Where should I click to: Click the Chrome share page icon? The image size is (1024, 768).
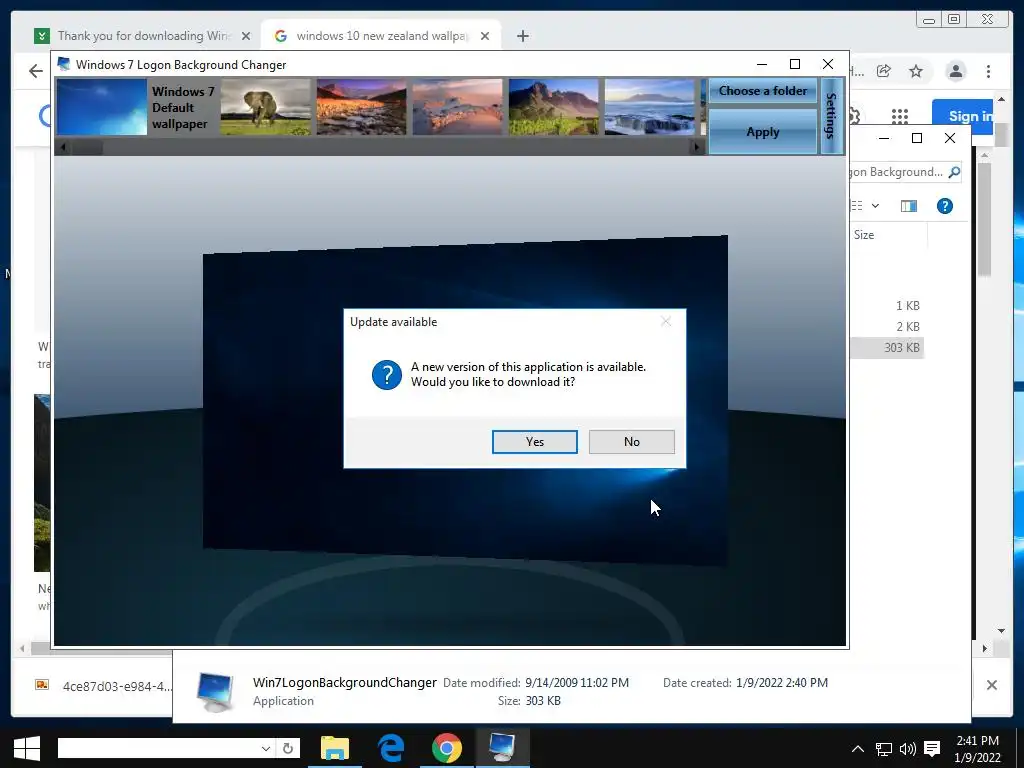coord(884,71)
